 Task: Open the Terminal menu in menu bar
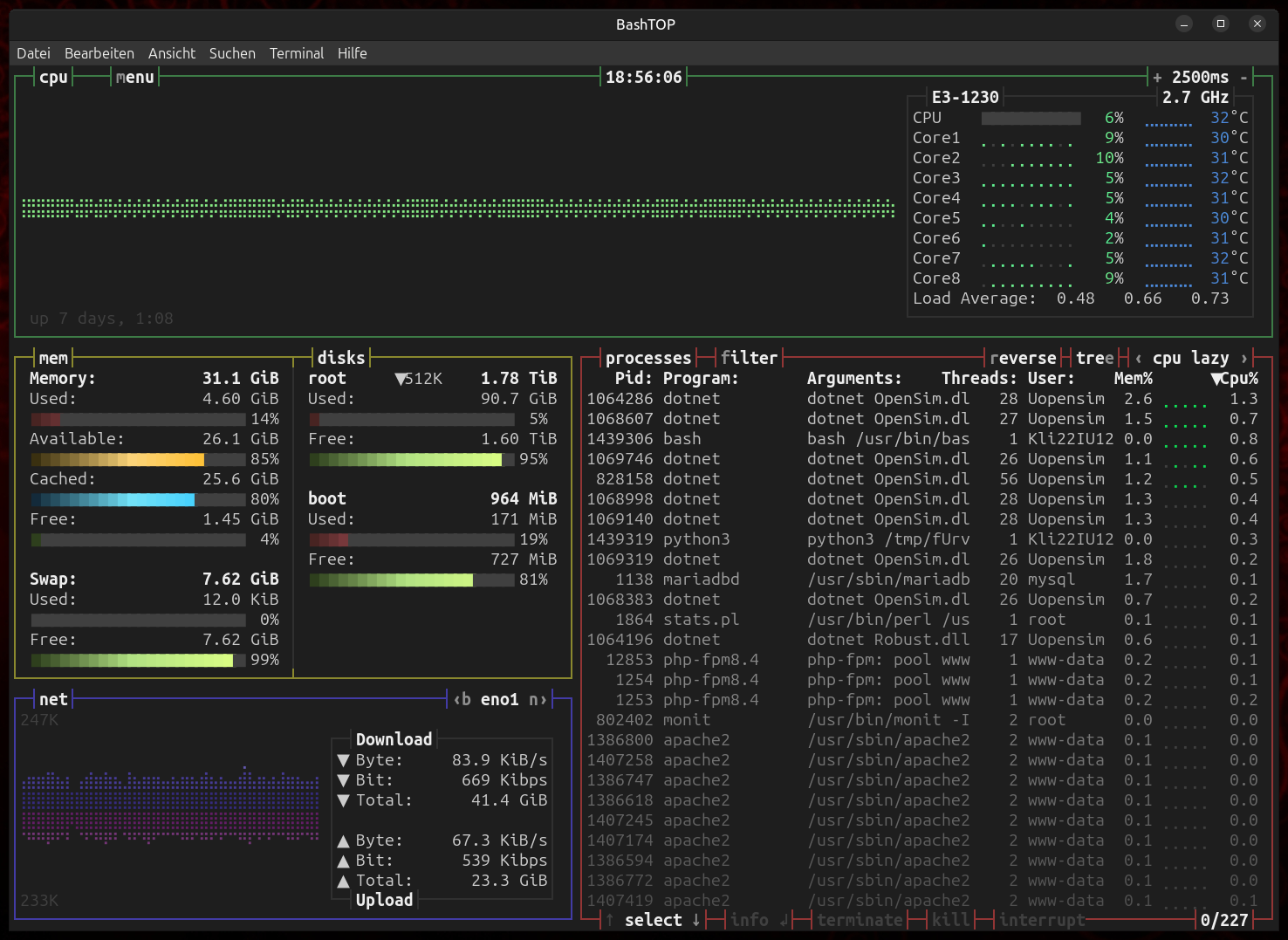pos(296,53)
